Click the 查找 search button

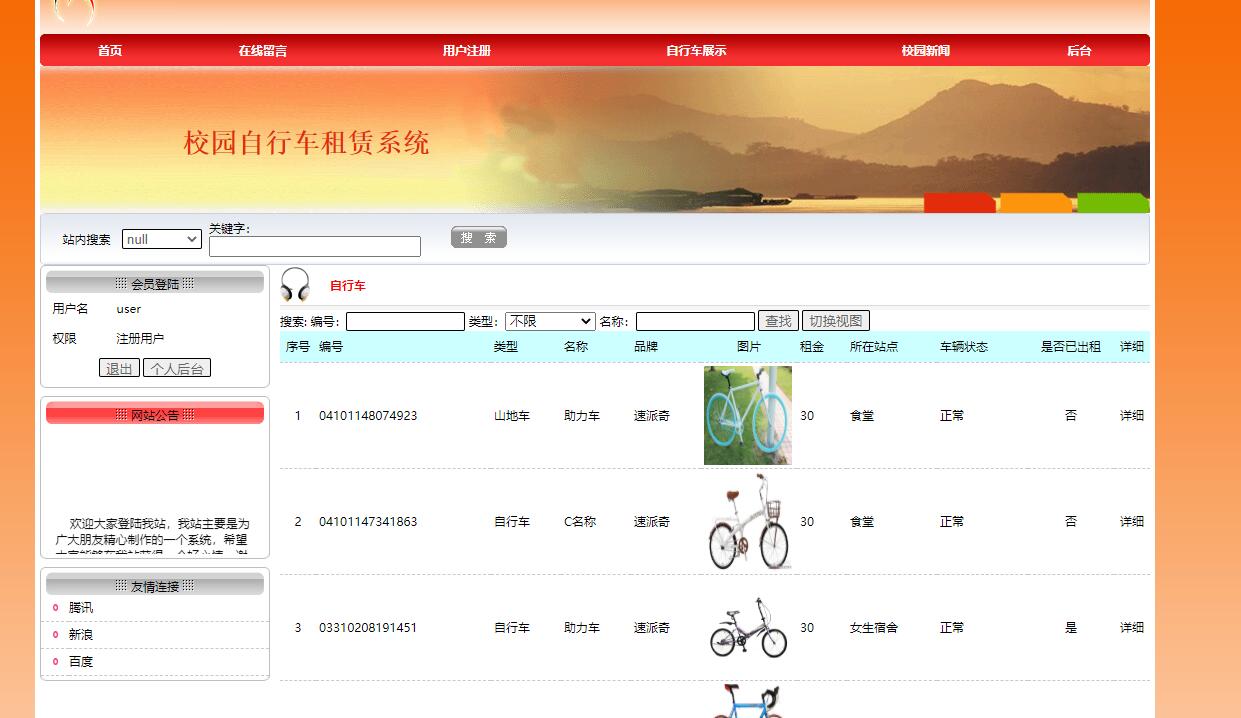coord(779,320)
